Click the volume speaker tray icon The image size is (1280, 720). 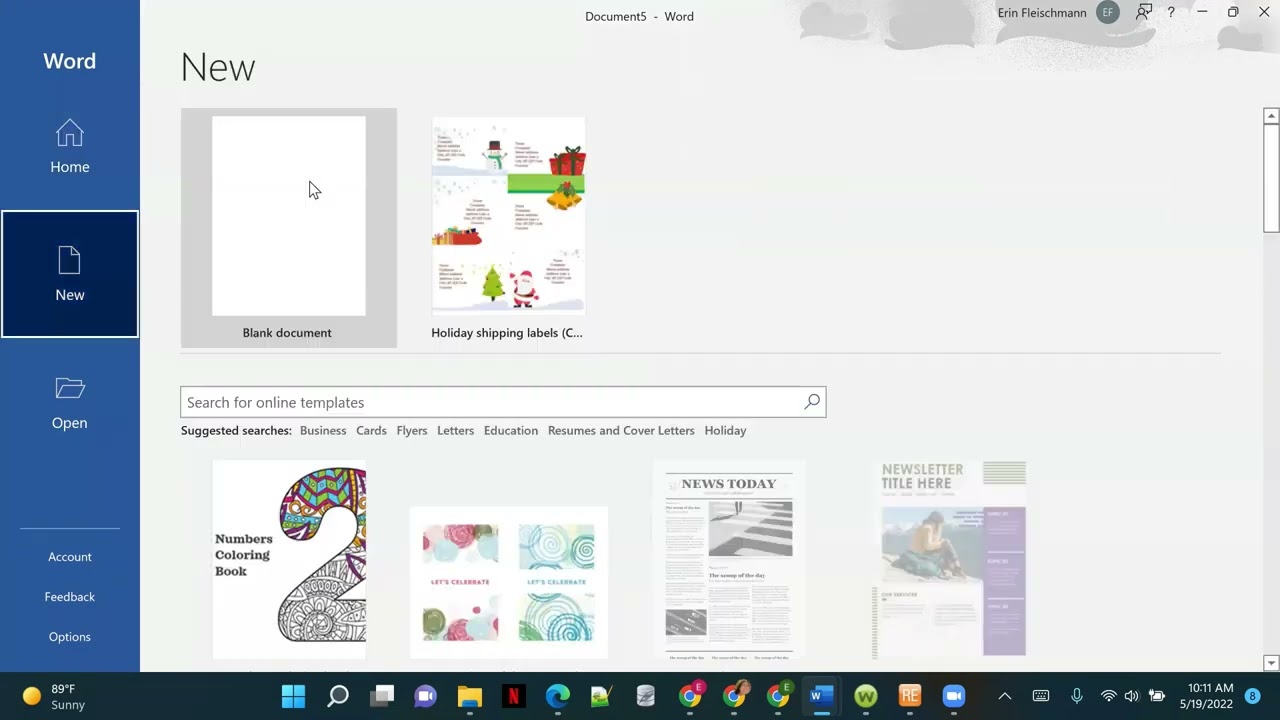[1131, 696]
